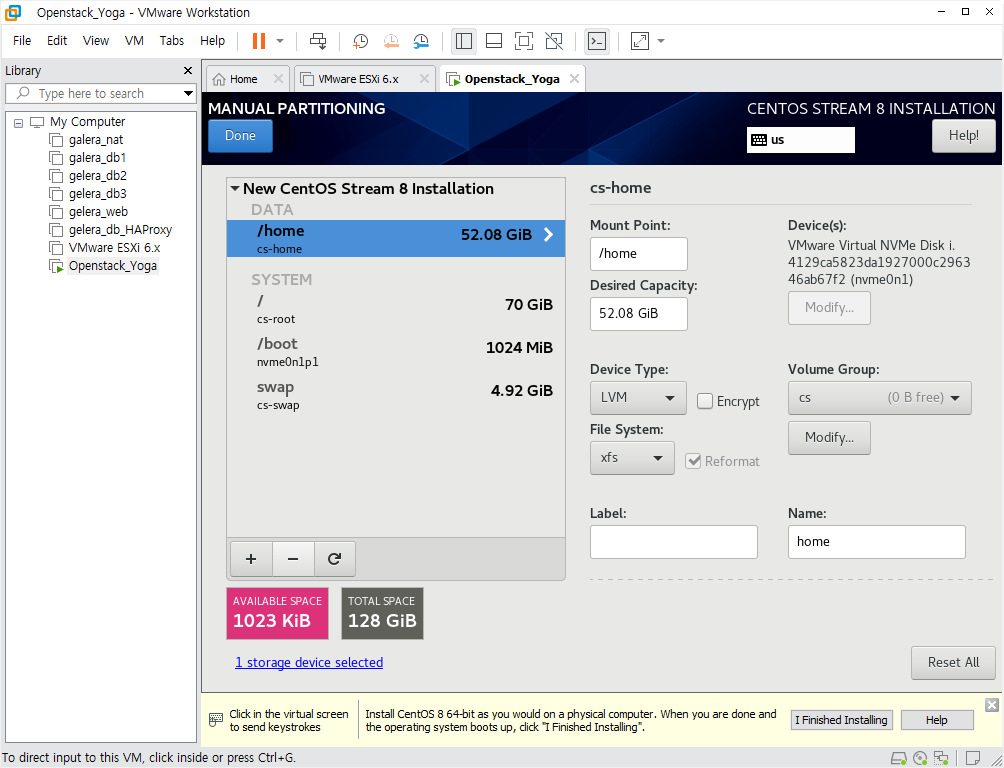Image resolution: width=1004 pixels, height=768 pixels.
Task: Remove selected mount point with minus
Action: (x=293, y=559)
